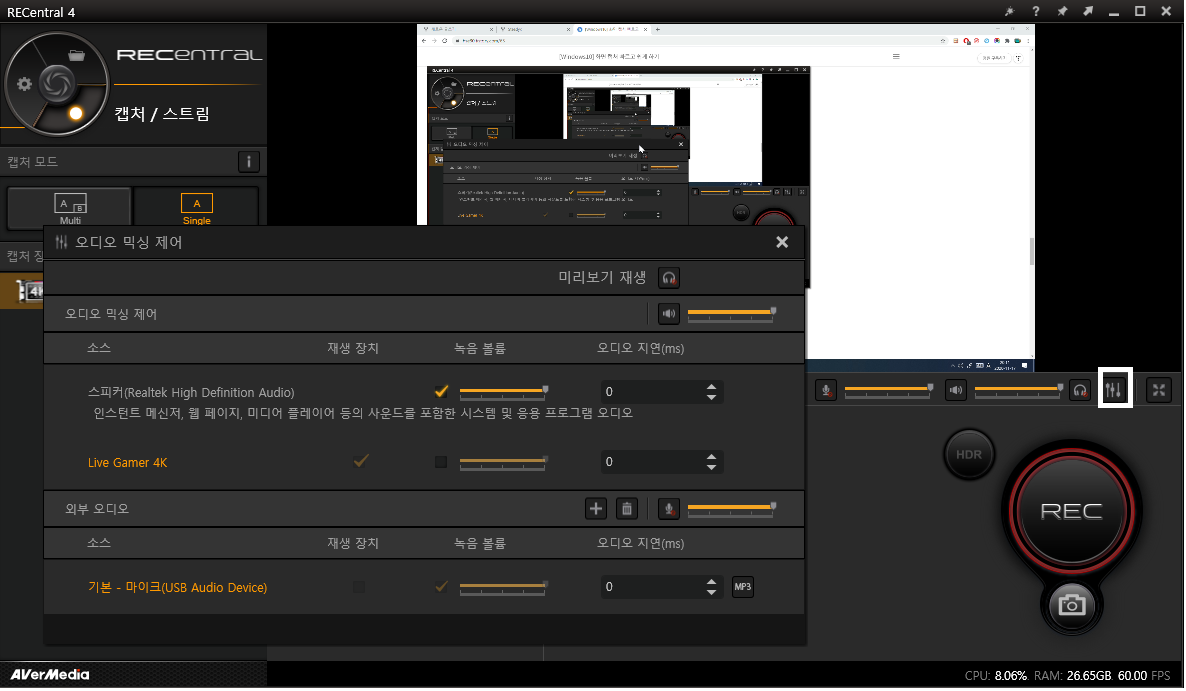1186x691 pixels.
Task: Start recording with the REC button
Action: [1072, 511]
